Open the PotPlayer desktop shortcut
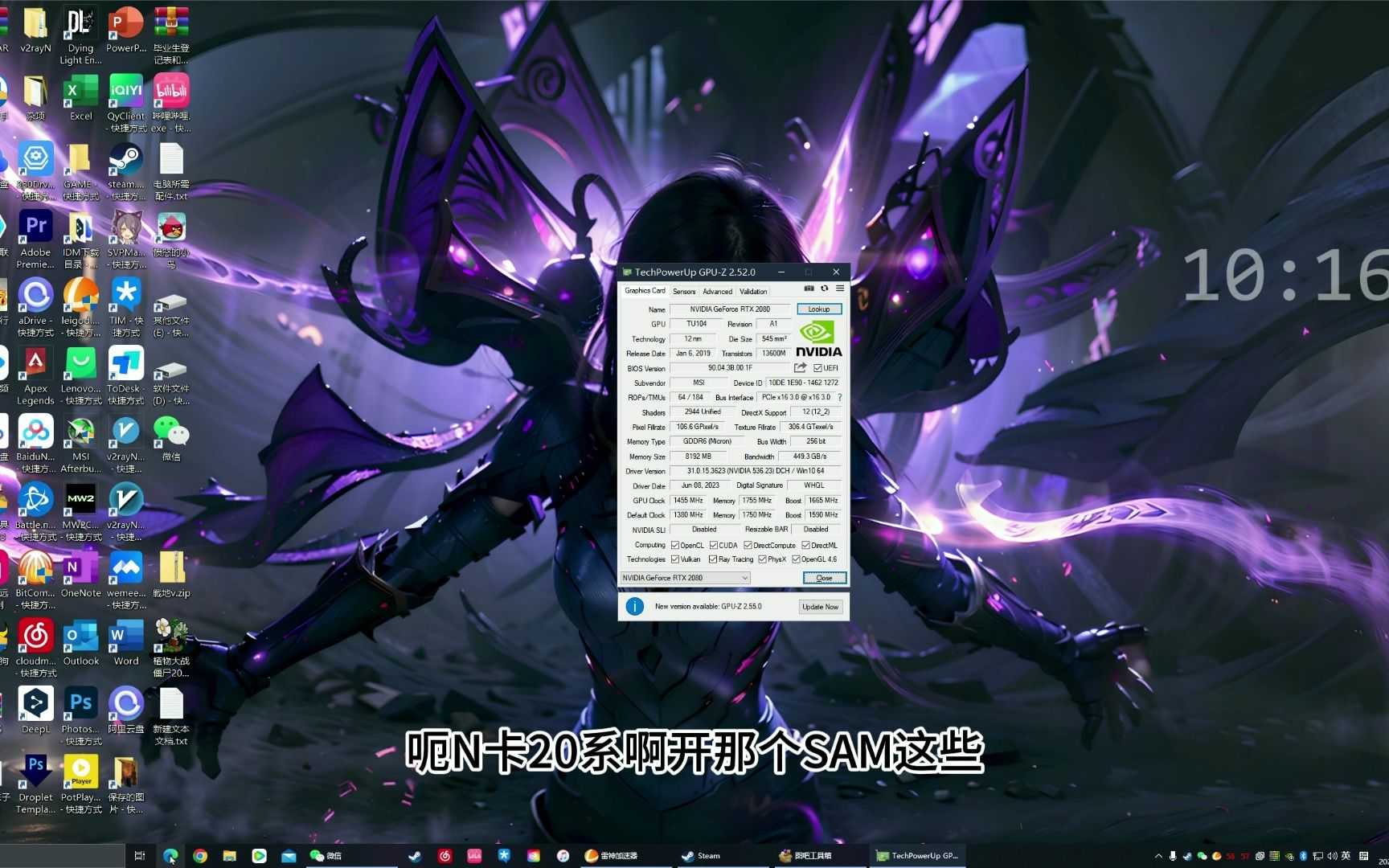 coord(80,784)
